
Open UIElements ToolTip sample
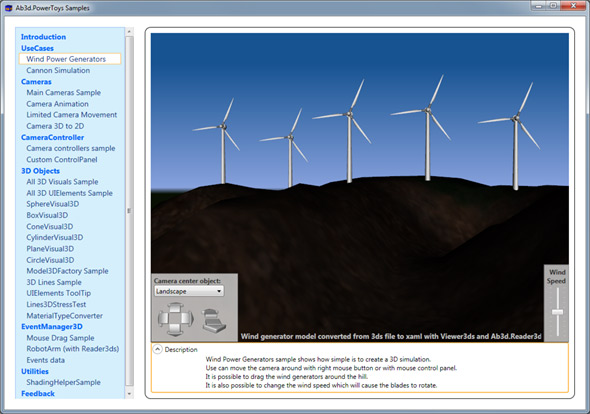tap(58, 293)
